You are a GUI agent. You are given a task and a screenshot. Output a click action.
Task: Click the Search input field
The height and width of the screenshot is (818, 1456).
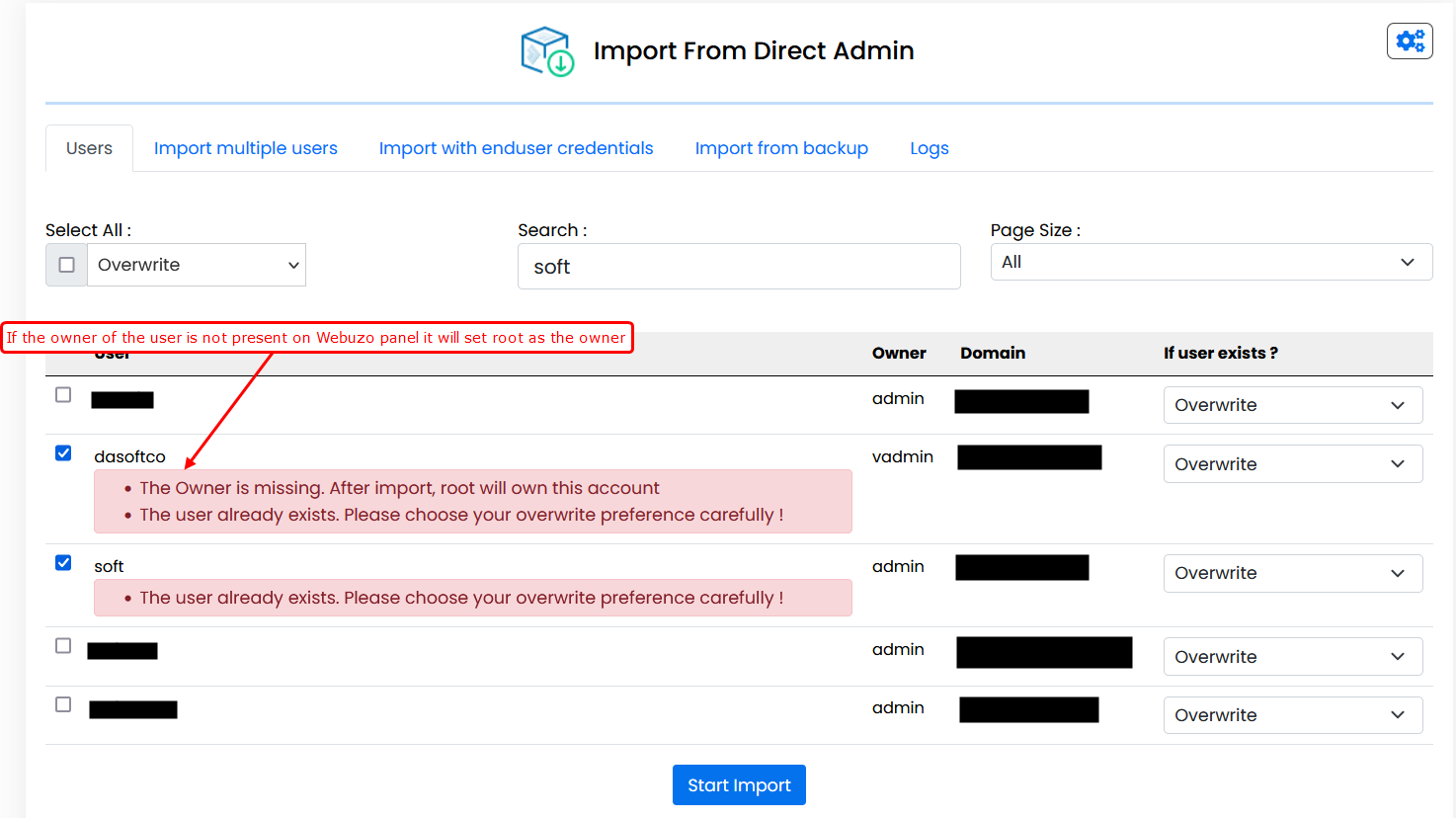[x=739, y=267]
